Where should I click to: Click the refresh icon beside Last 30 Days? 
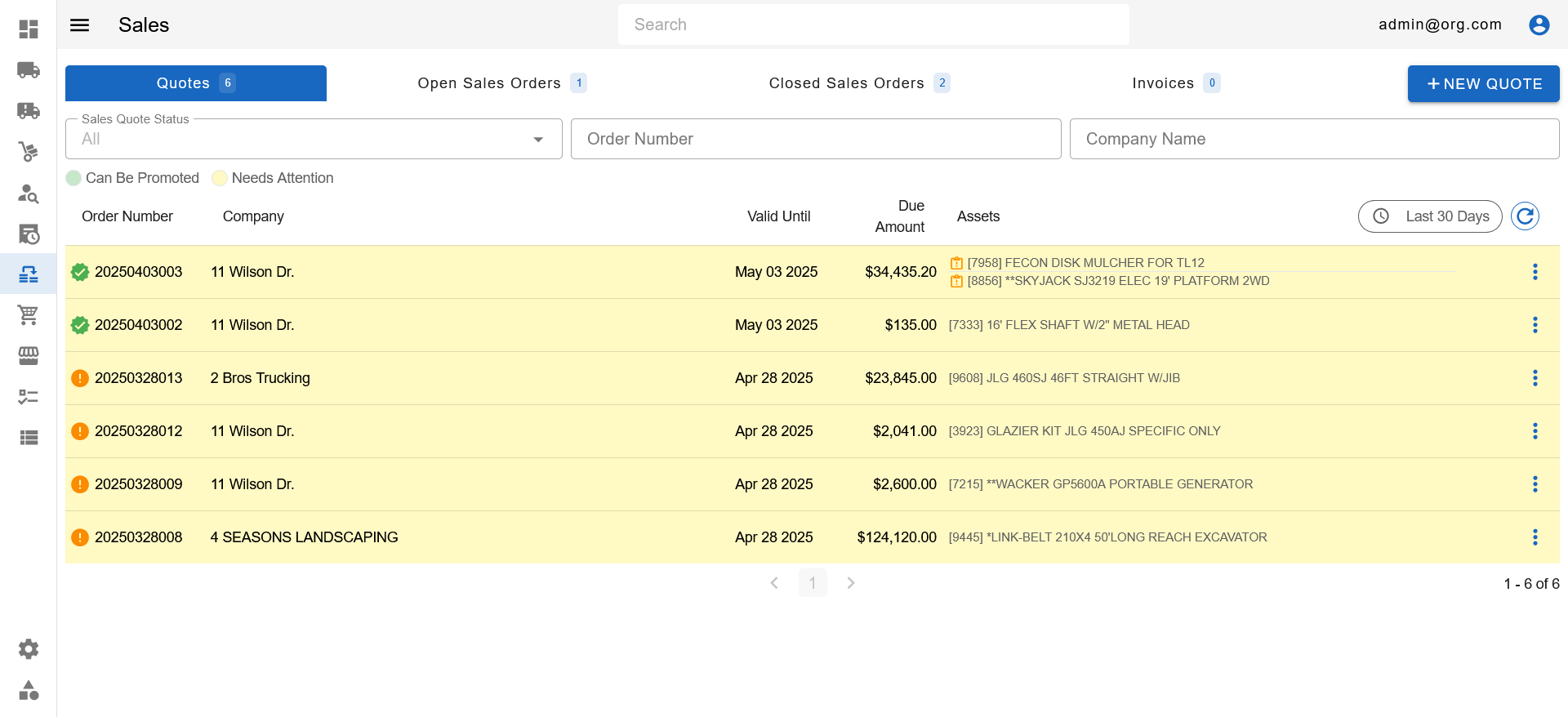click(x=1525, y=216)
